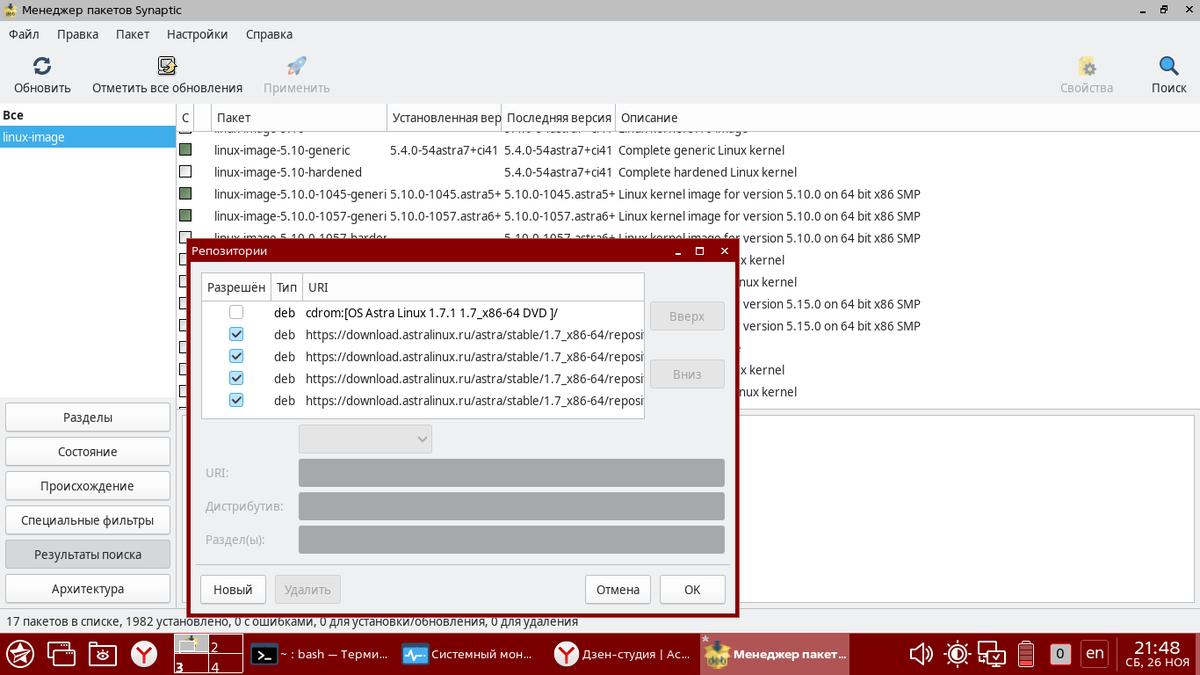Click the en keyboard layout indicator
1200x675 pixels.
coord(1095,654)
